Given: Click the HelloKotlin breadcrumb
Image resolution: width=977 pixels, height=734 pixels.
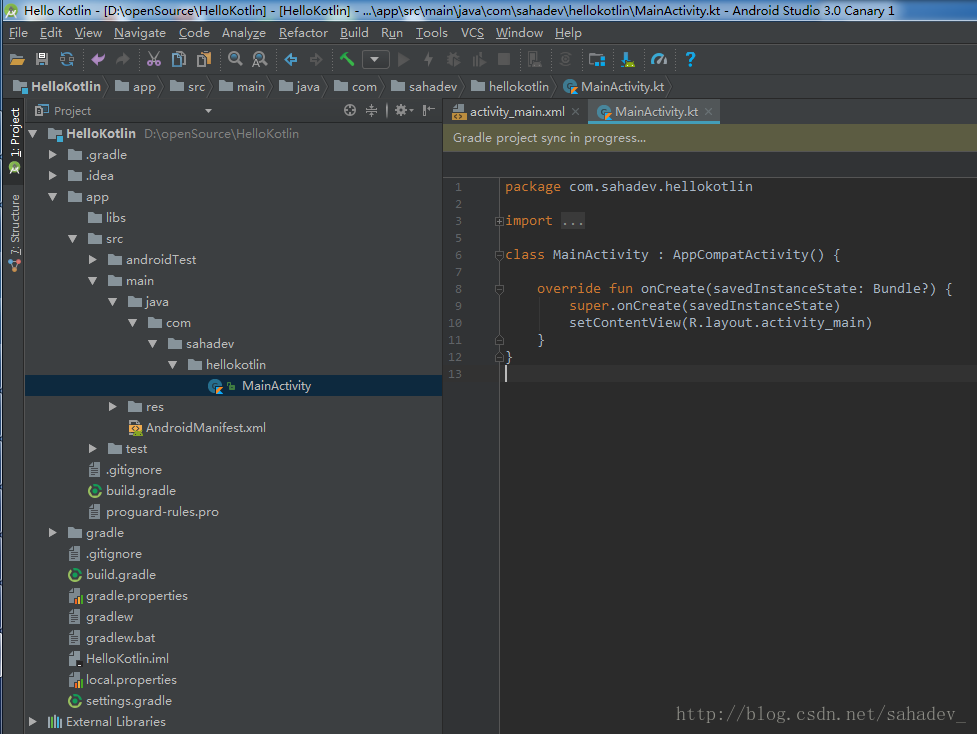Looking at the screenshot, I should point(57,87).
